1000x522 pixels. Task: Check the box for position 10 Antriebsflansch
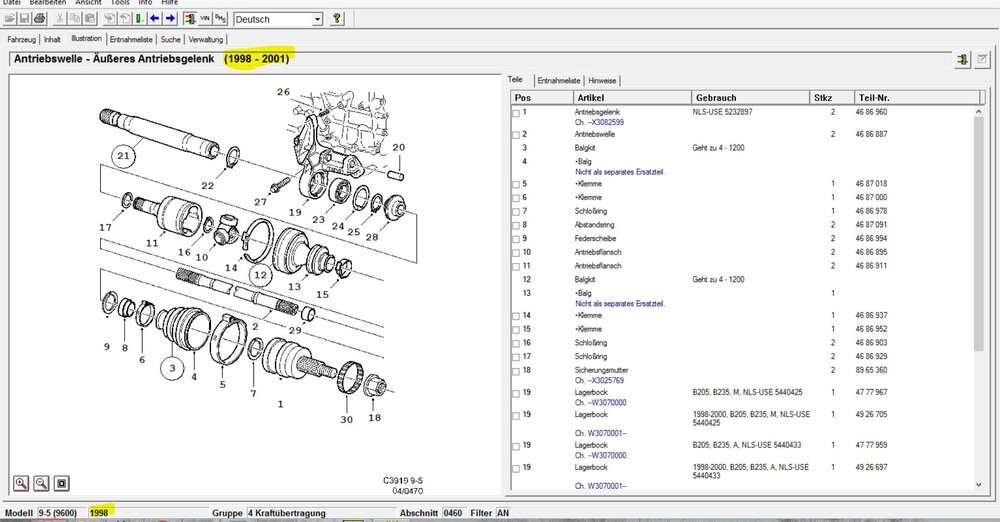point(515,253)
